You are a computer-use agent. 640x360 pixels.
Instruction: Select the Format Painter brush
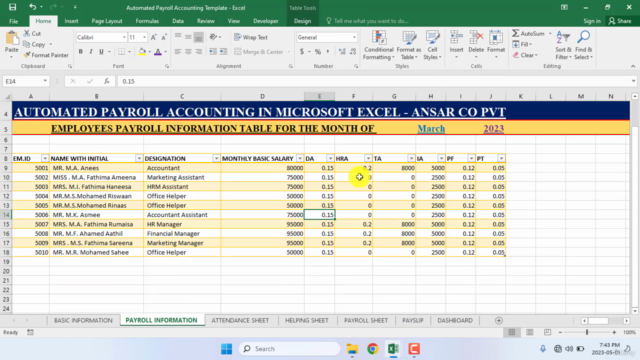tap(27, 55)
